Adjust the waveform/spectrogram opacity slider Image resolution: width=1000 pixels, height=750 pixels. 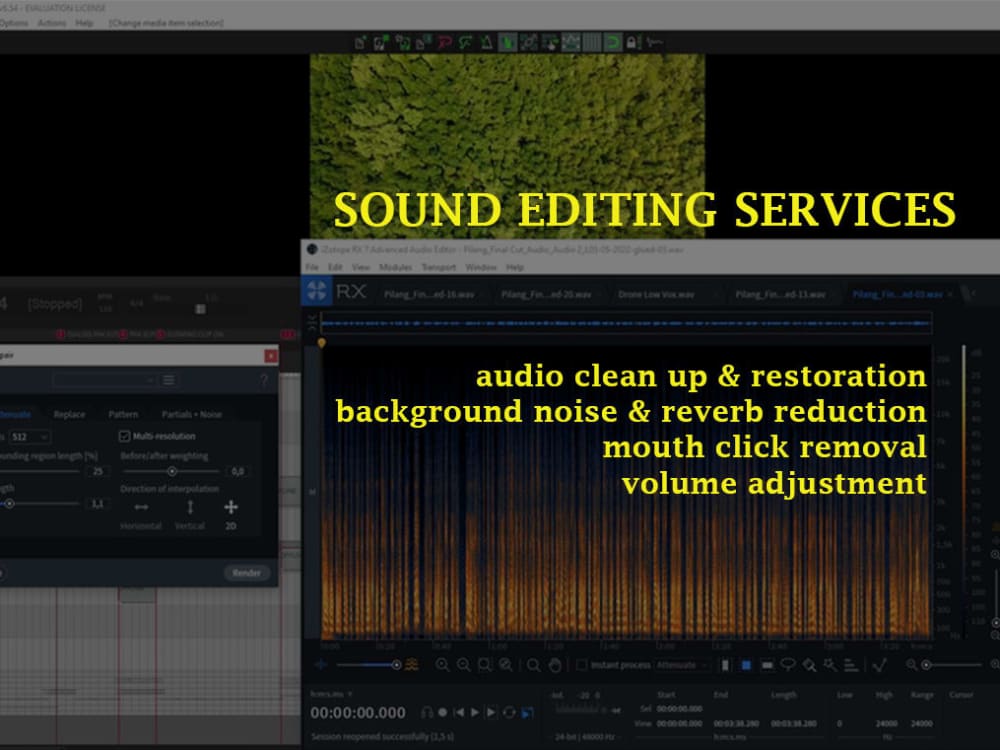point(369,665)
